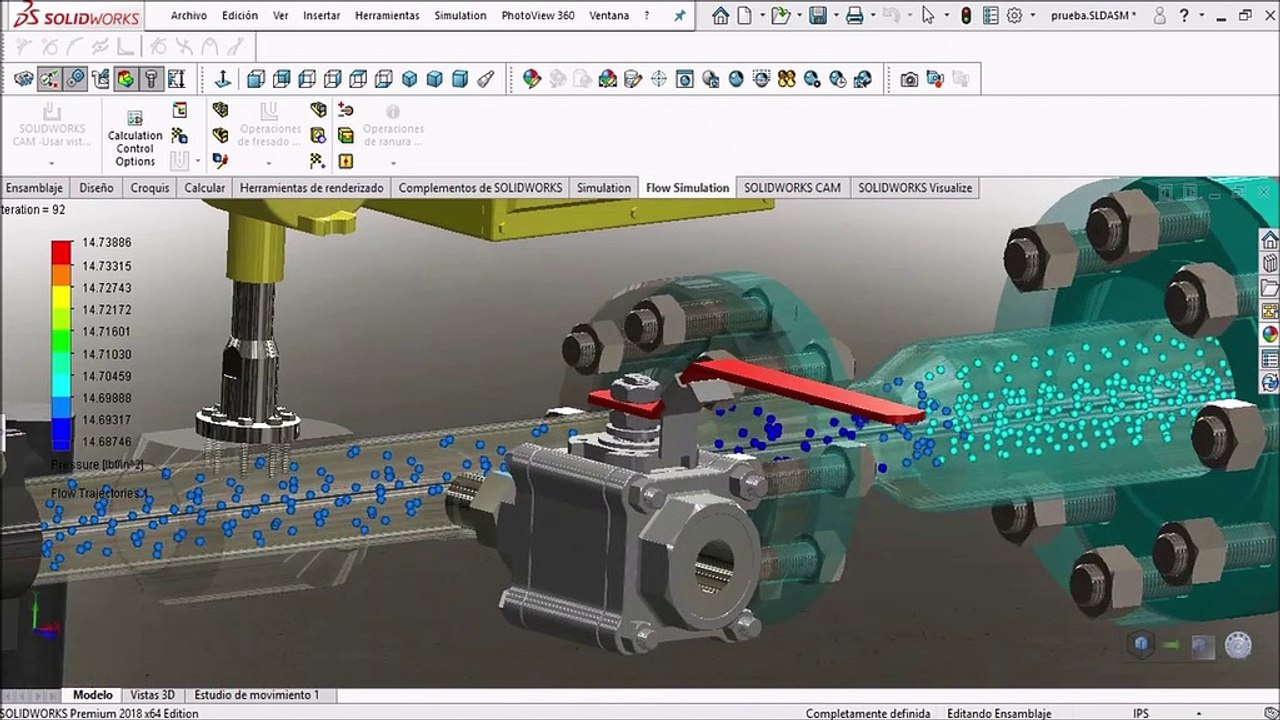
Task: Click the Normal To view icon
Action: click(x=223, y=79)
